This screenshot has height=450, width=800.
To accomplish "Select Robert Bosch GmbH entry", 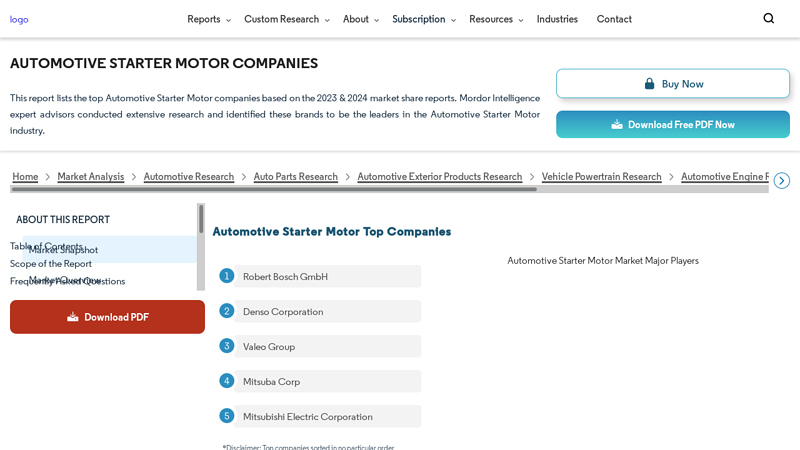I will pyautogui.click(x=327, y=277).
